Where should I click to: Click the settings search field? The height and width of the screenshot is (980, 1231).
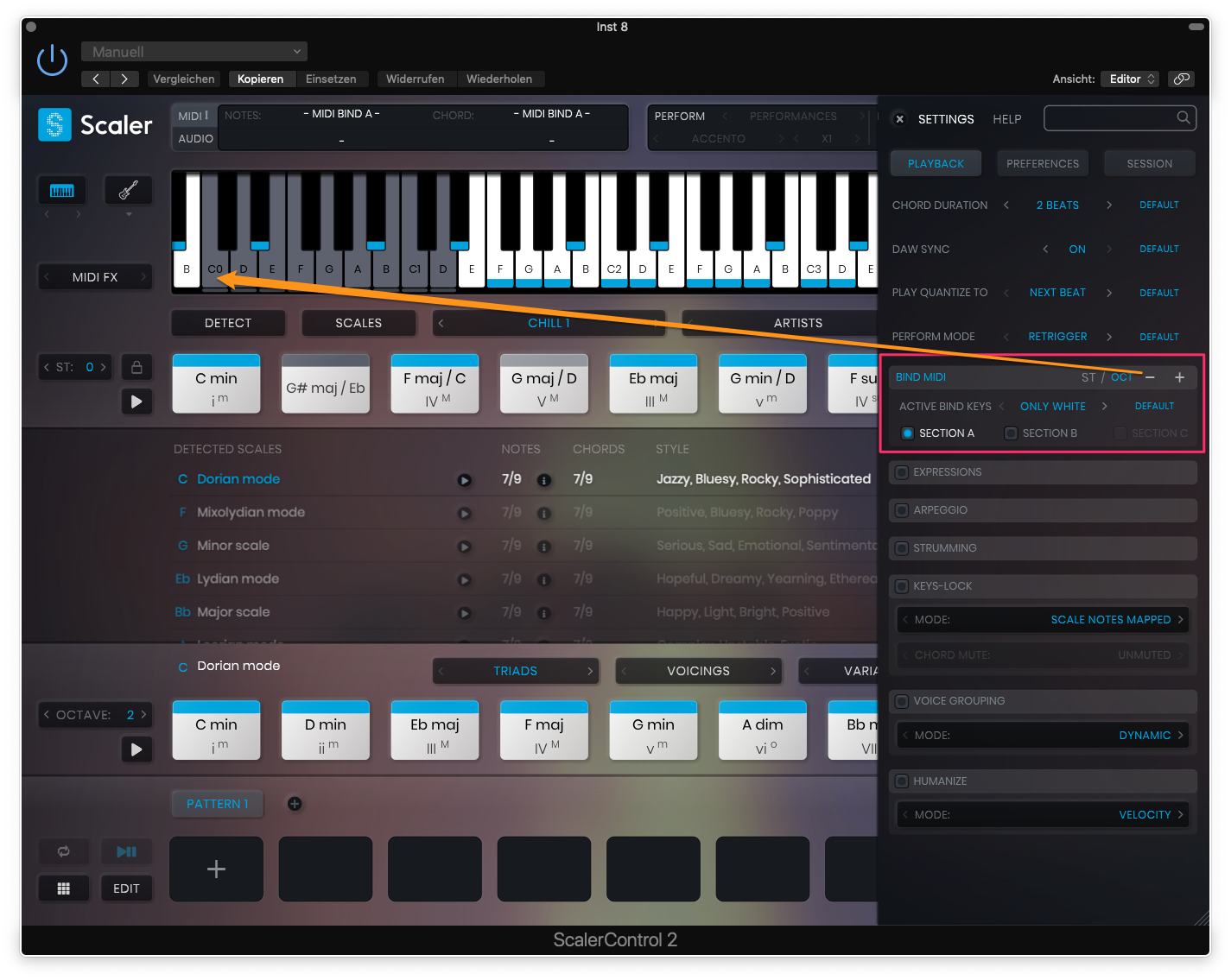pos(1111,118)
